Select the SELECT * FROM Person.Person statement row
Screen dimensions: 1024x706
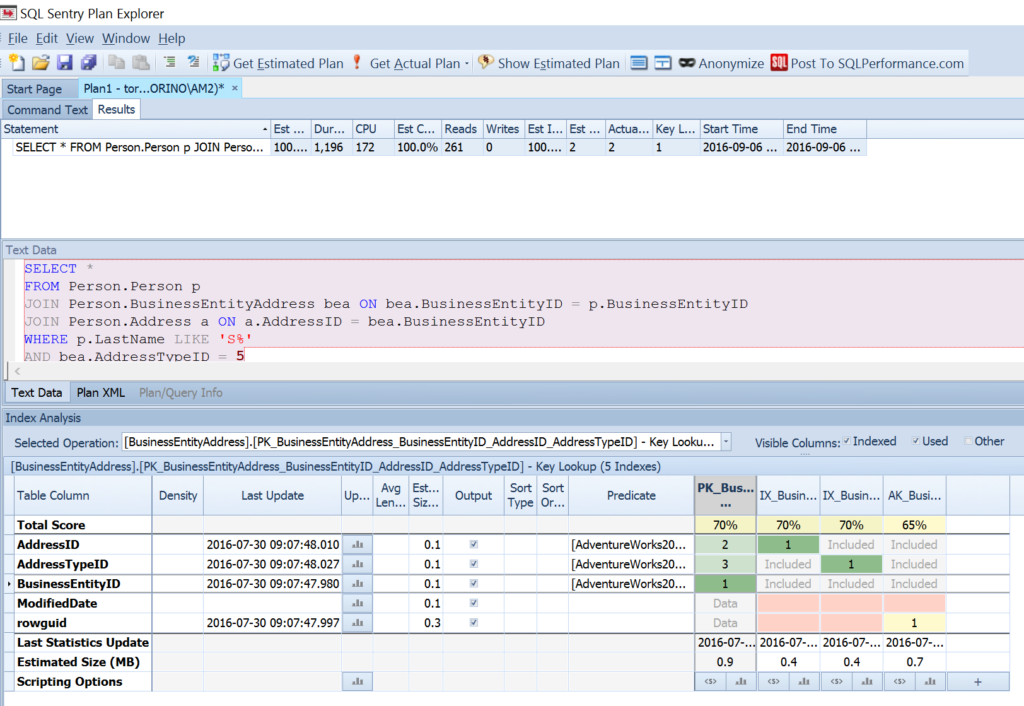pyautogui.click(x=434, y=148)
